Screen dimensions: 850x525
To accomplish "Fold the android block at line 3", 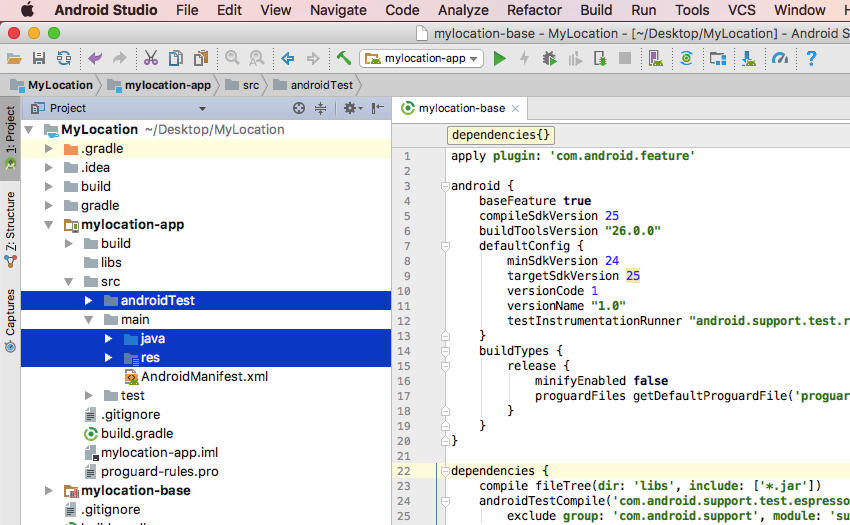I will point(445,186).
